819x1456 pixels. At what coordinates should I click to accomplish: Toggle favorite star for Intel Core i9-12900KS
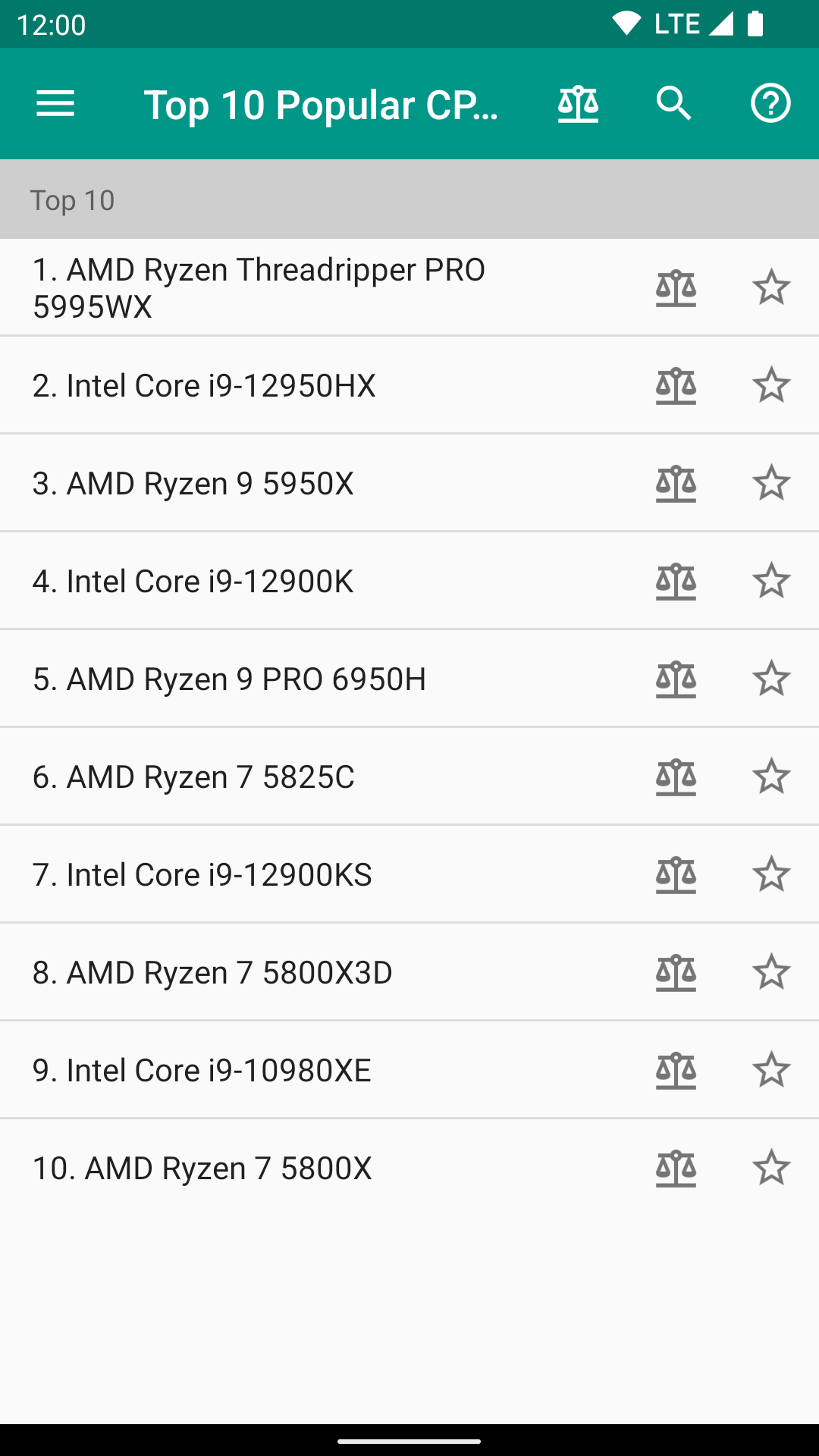click(x=771, y=874)
